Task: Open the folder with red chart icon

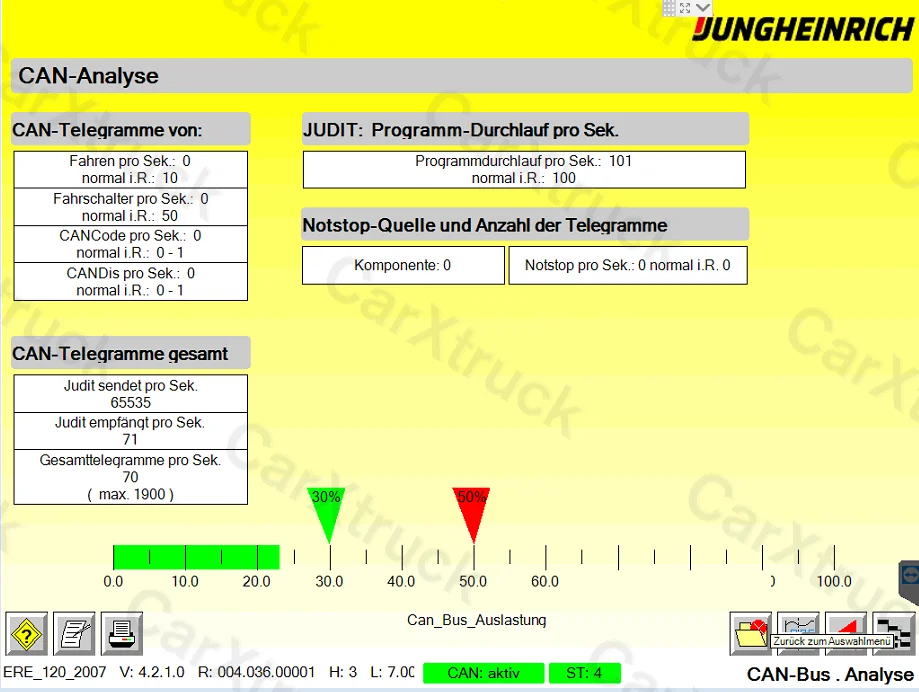Action: tap(751, 633)
